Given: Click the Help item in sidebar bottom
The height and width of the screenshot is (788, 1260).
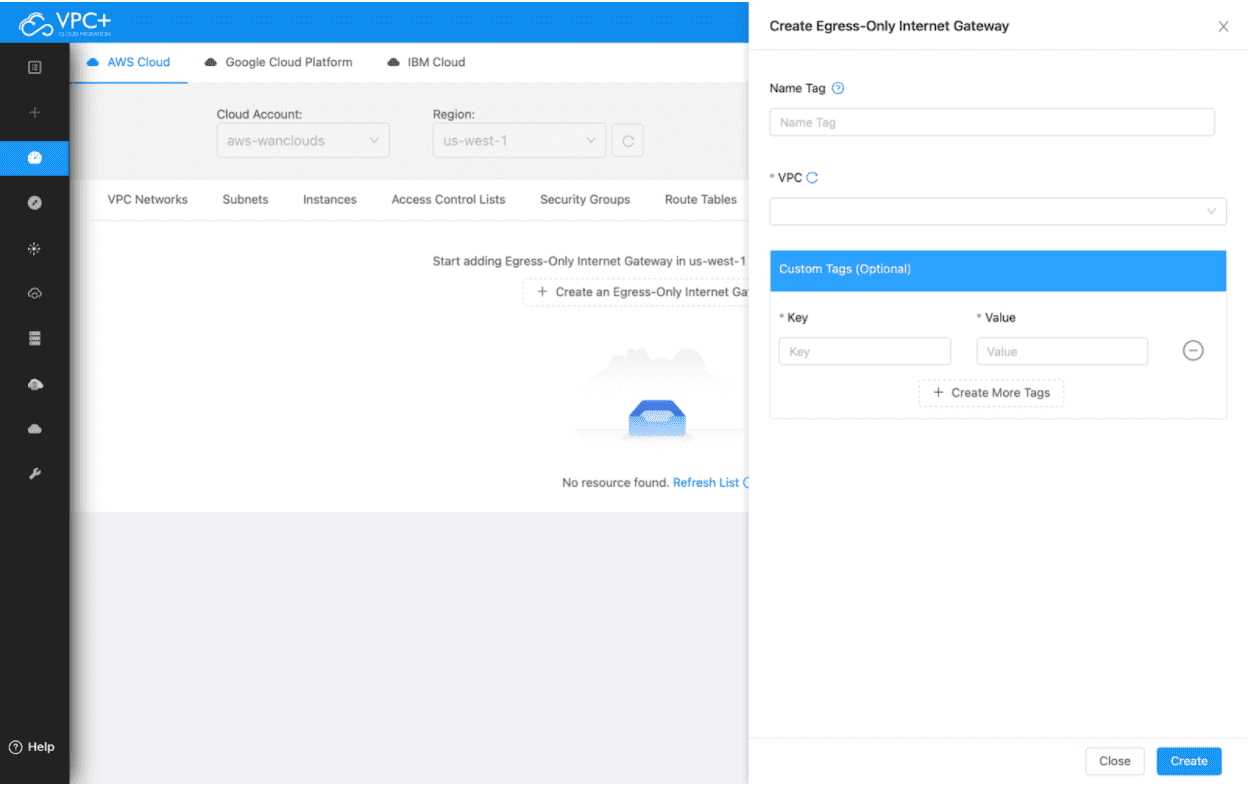Looking at the screenshot, I should tap(32, 747).
